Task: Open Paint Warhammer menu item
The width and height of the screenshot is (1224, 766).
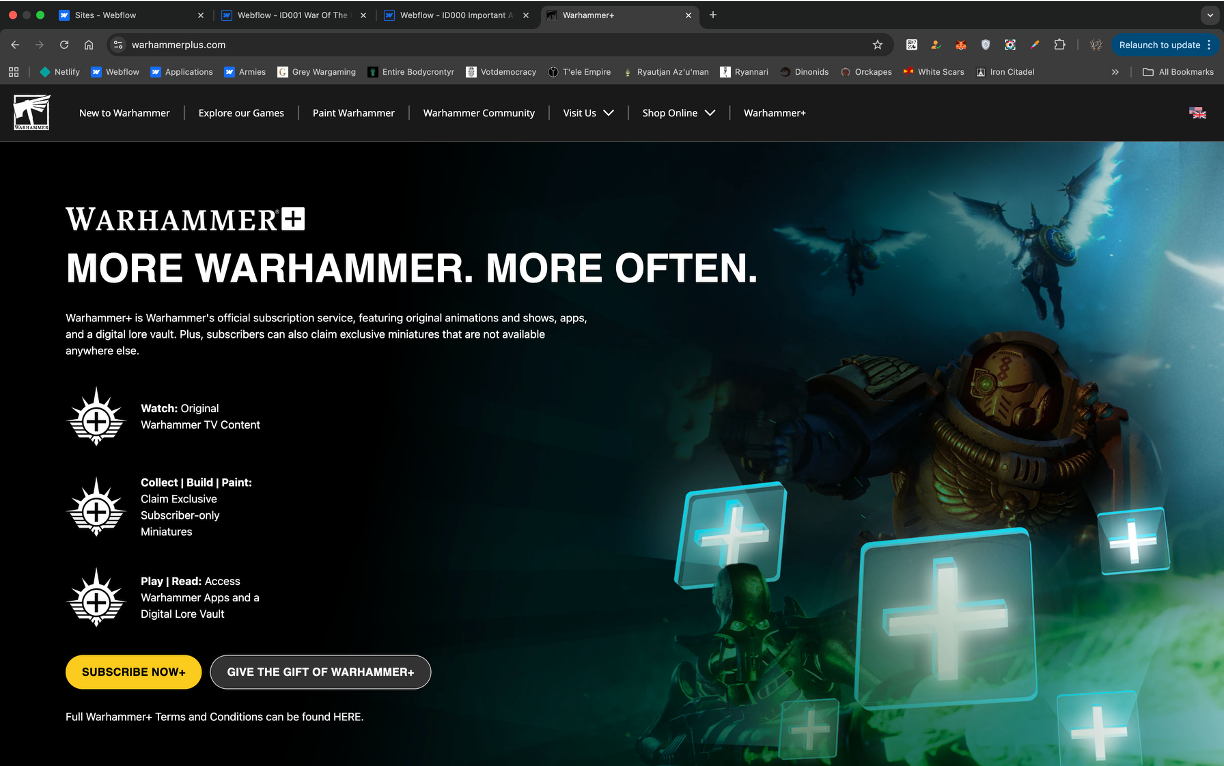Action: click(353, 113)
